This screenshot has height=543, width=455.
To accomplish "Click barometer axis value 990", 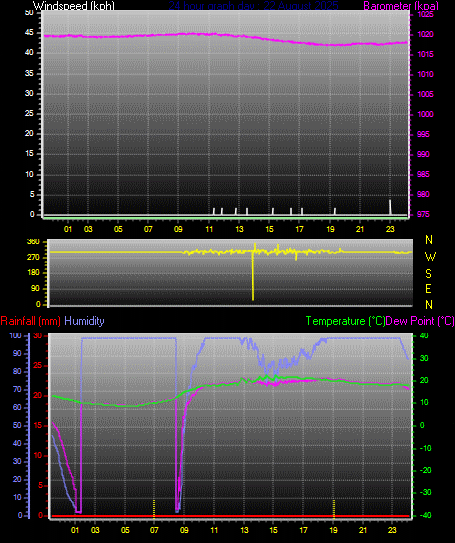I will coord(423,154).
